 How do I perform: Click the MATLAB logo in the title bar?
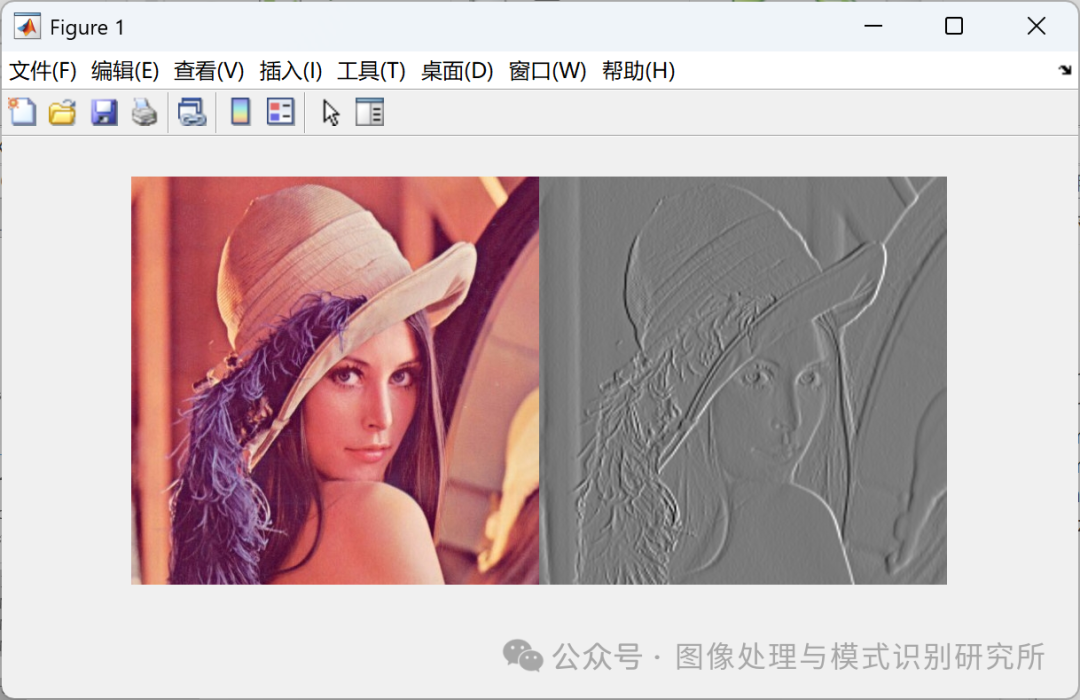coord(28,27)
